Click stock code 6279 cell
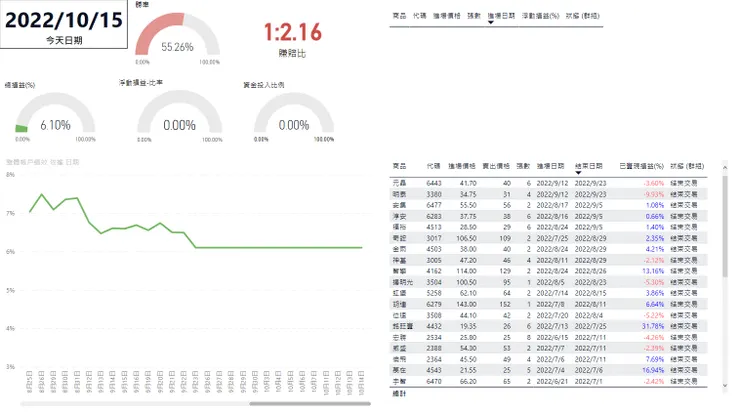 click(x=434, y=304)
